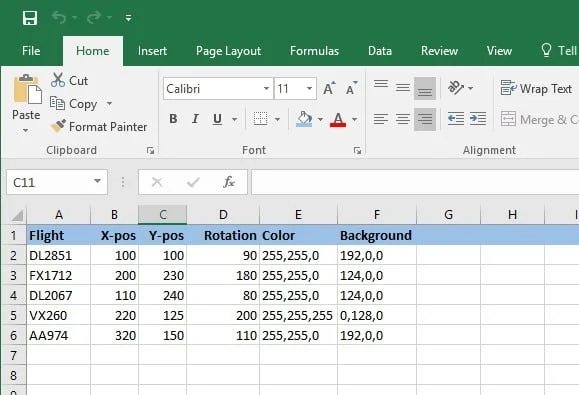Screen dimensions: 579x395
Task: Select the column C header
Action: tap(162, 214)
